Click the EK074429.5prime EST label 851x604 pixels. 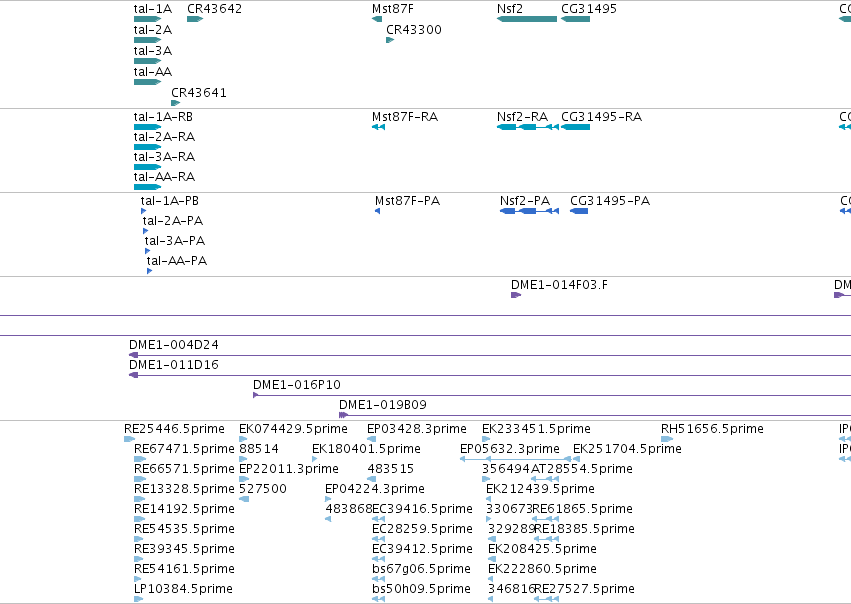294,429
